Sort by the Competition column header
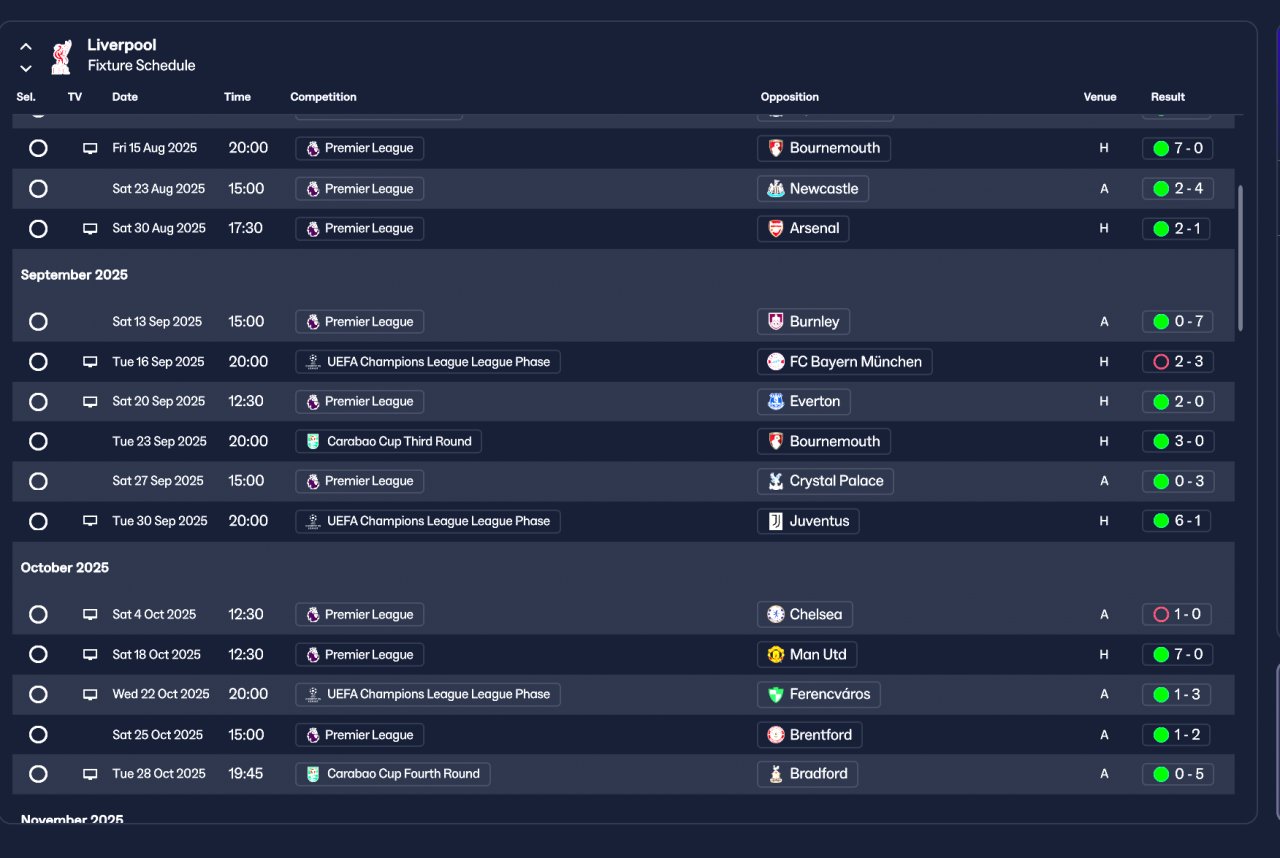The width and height of the screenshot is (1280, 858). tap(323, 97)
